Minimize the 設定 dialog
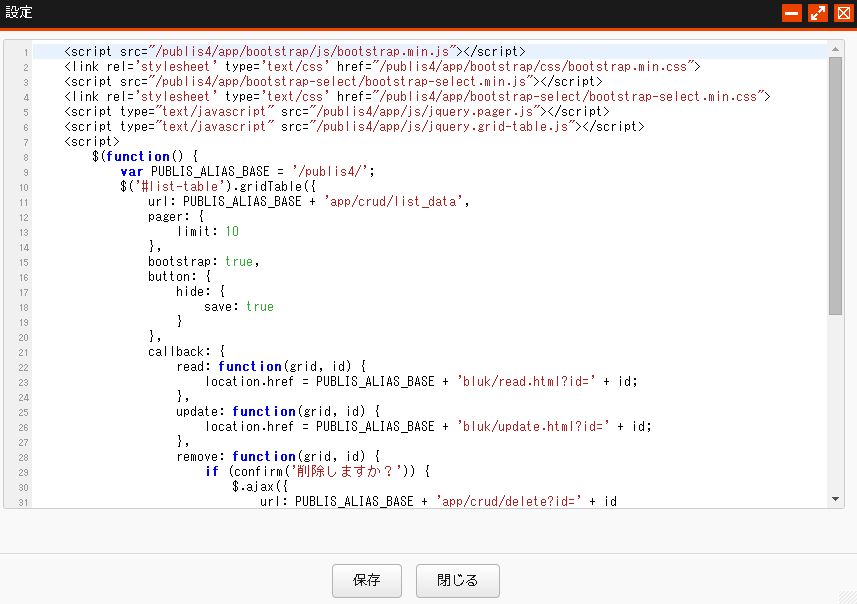 [x=791, y=13]
